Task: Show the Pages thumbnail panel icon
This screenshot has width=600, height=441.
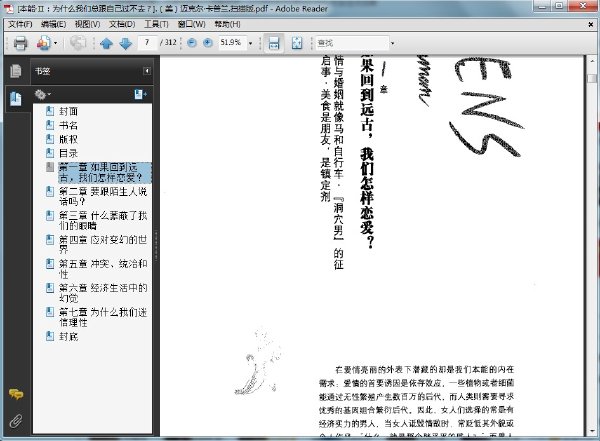Action: point(16,71)
